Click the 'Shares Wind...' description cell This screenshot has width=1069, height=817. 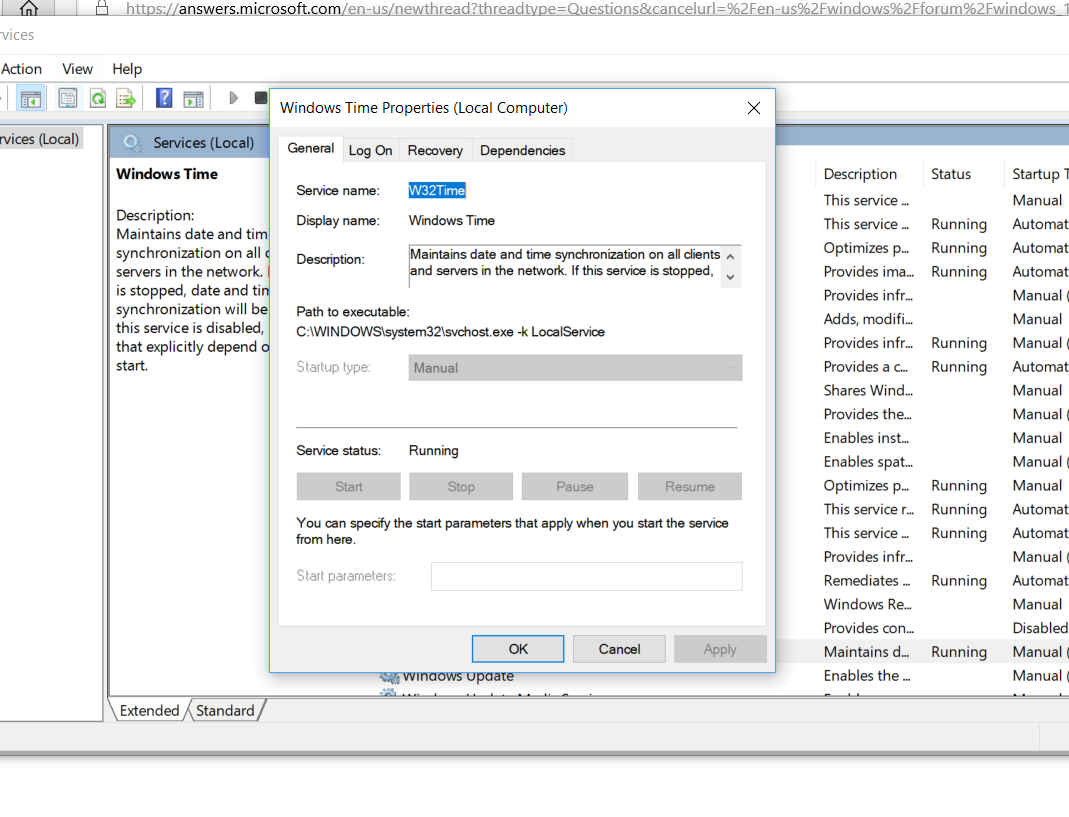pyautogui.click(x=868, y=391)
